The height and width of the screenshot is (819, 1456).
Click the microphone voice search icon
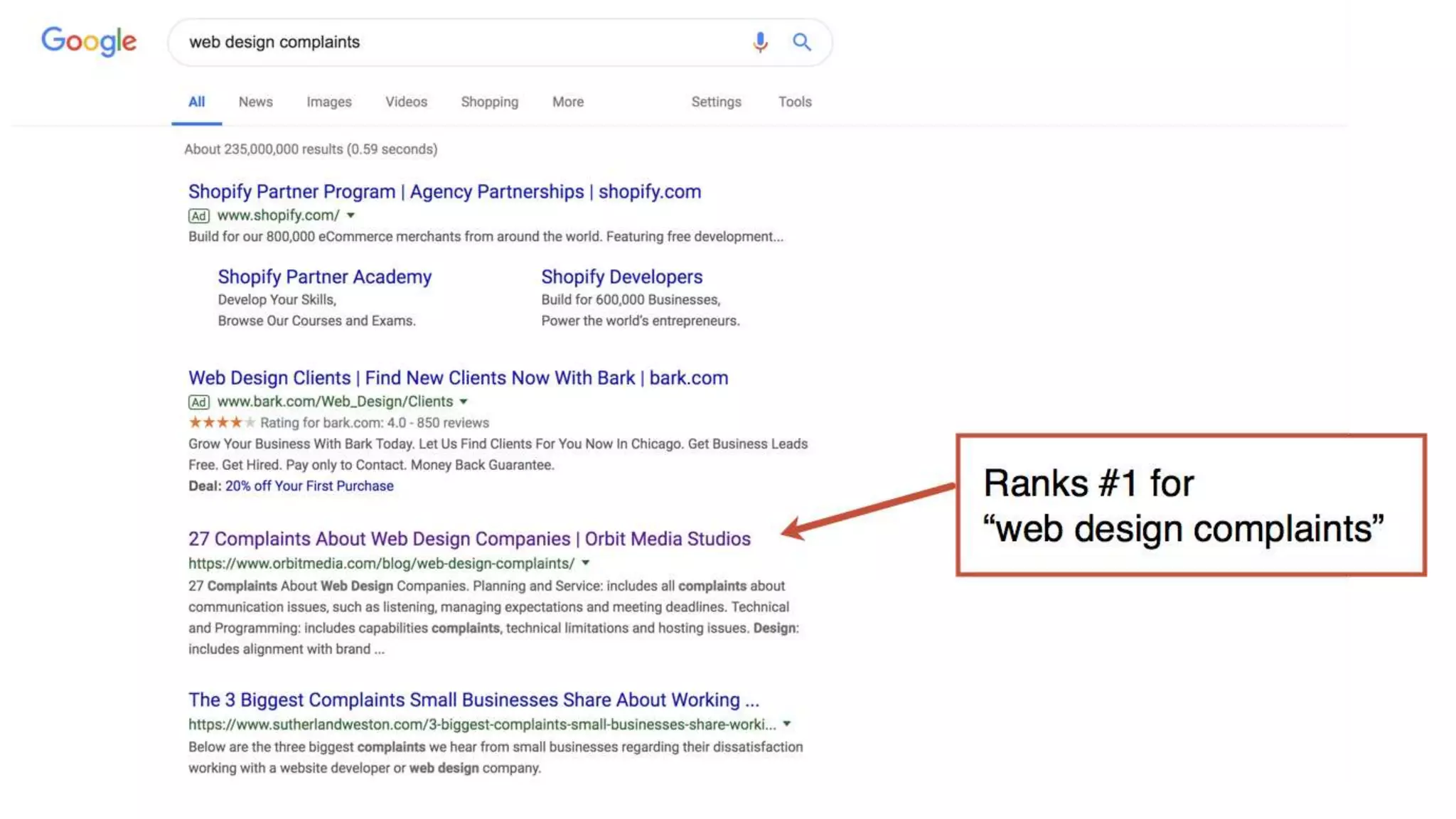coord(760,42)
